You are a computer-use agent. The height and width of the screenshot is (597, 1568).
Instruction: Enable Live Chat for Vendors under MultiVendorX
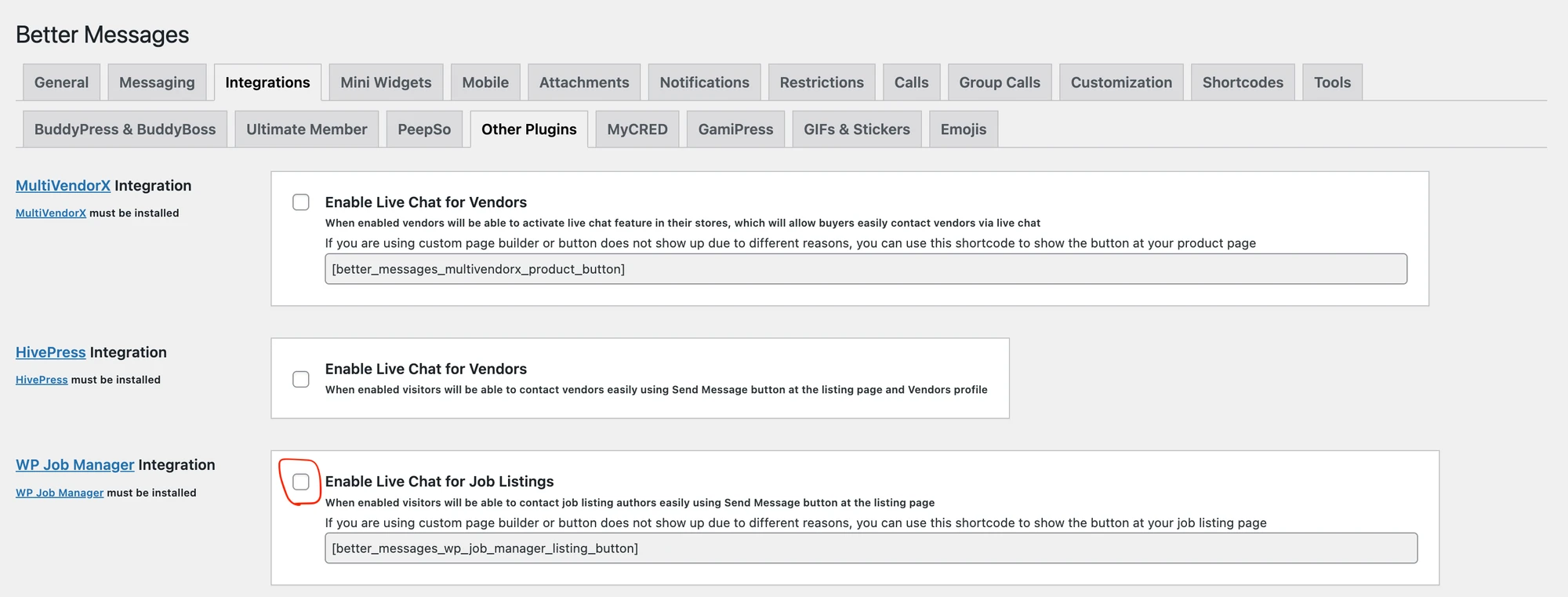(301, 202)
